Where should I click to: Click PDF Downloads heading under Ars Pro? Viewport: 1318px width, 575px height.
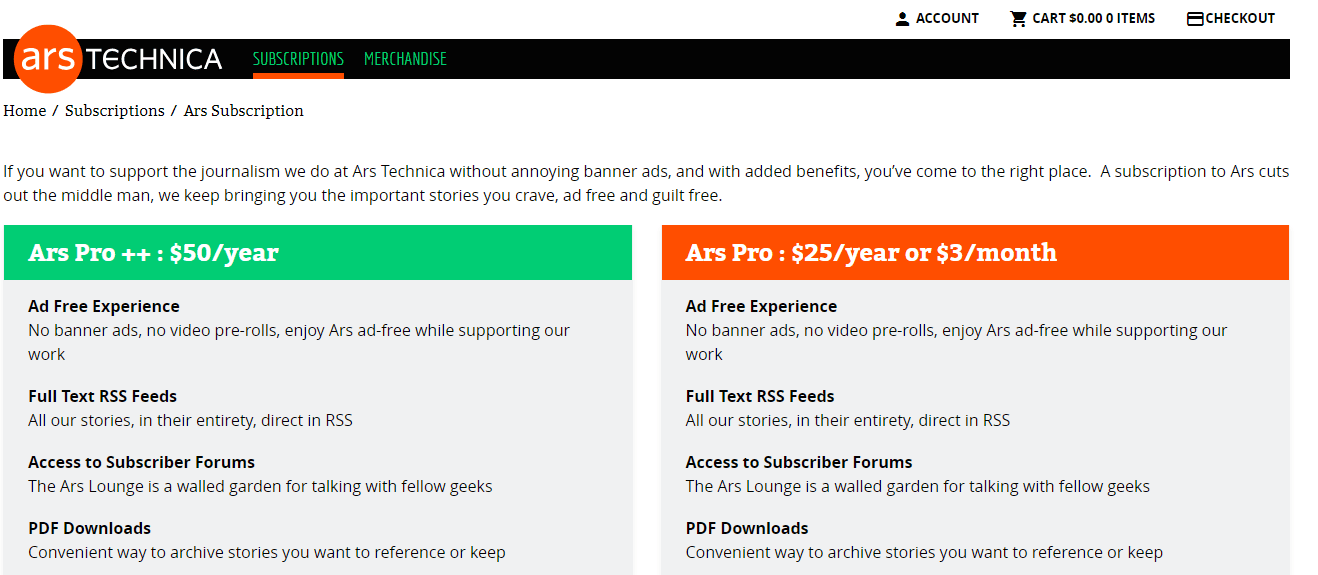747,528
